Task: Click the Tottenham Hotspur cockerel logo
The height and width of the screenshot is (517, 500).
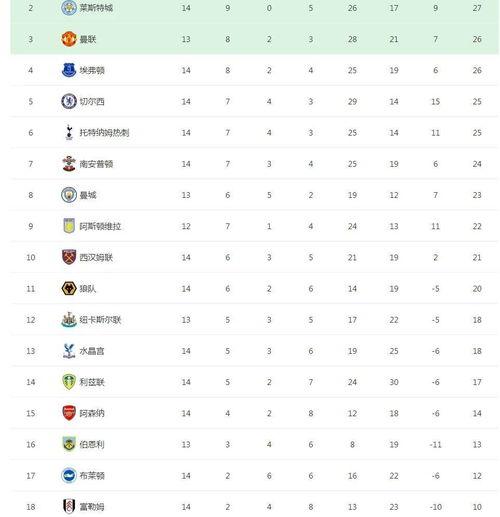Action: 69,132
